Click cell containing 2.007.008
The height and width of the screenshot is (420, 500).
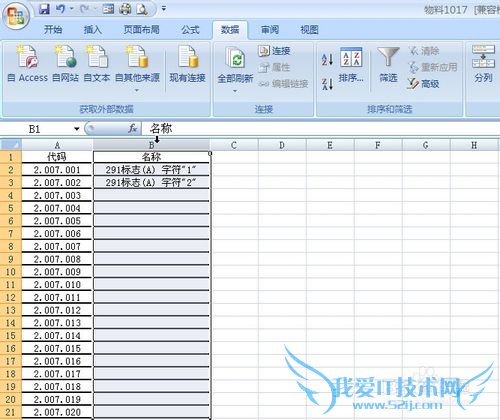(x=57, y=259)
